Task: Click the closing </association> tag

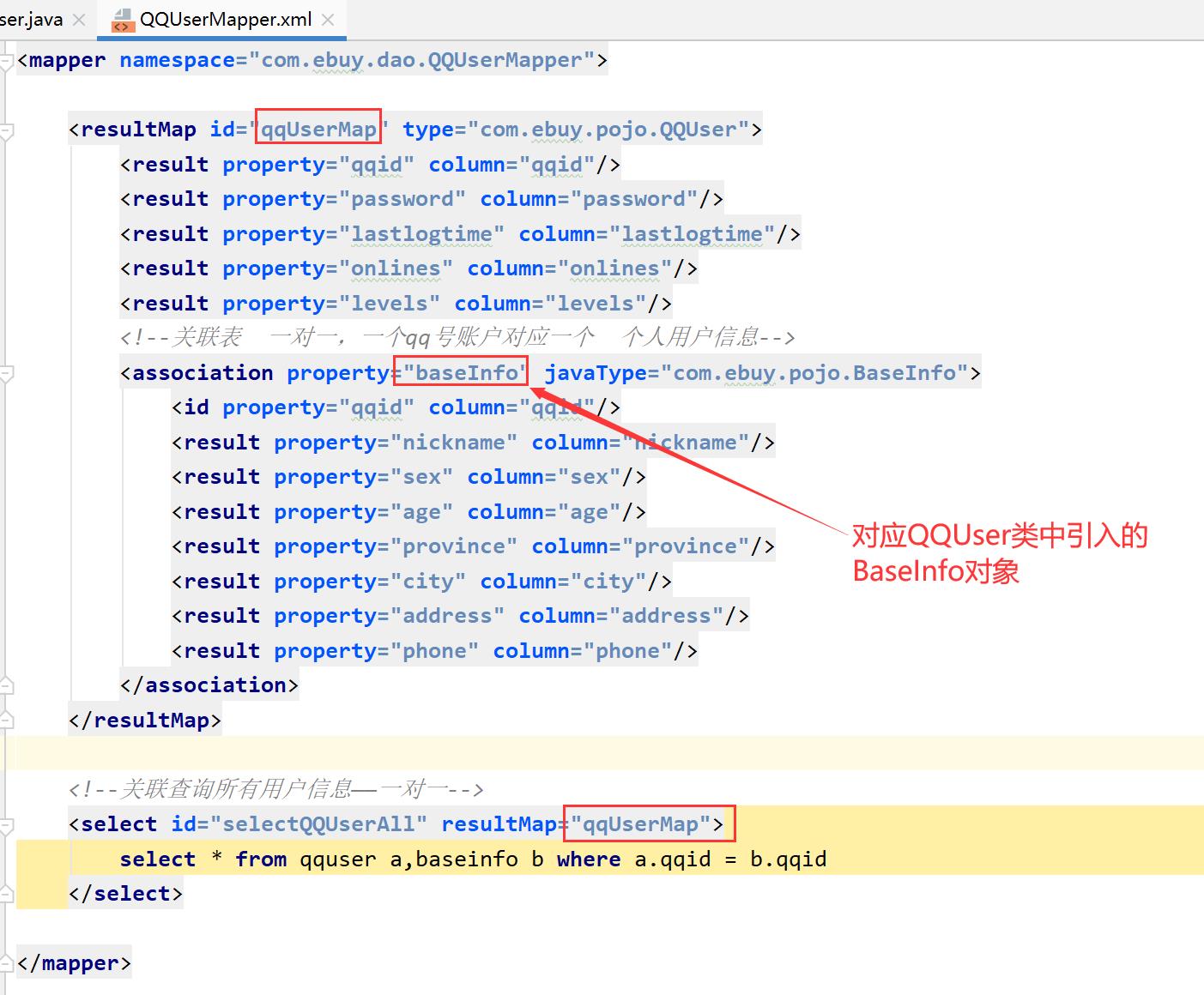Action: (209, 685)
